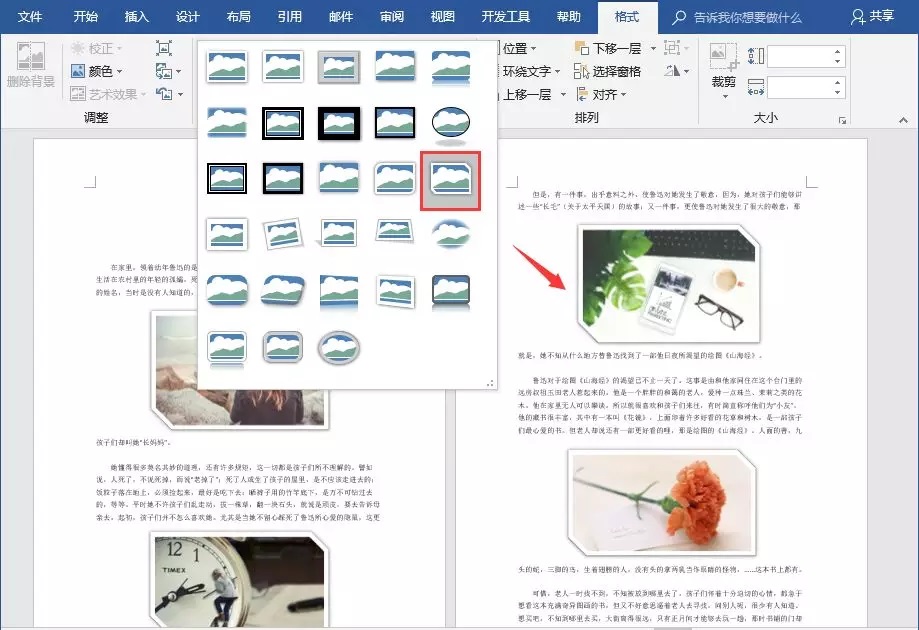Select the metal oval picture style

[339, 347]
